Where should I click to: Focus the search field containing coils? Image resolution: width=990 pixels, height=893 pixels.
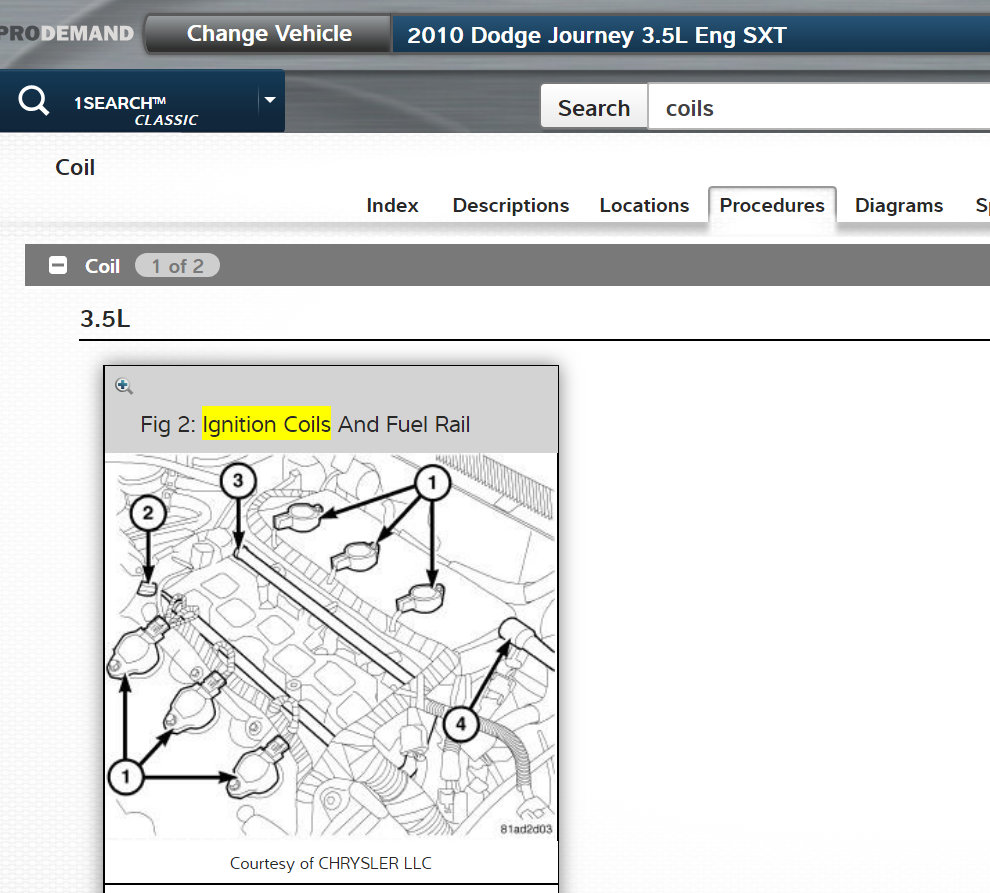click(819, 107)
